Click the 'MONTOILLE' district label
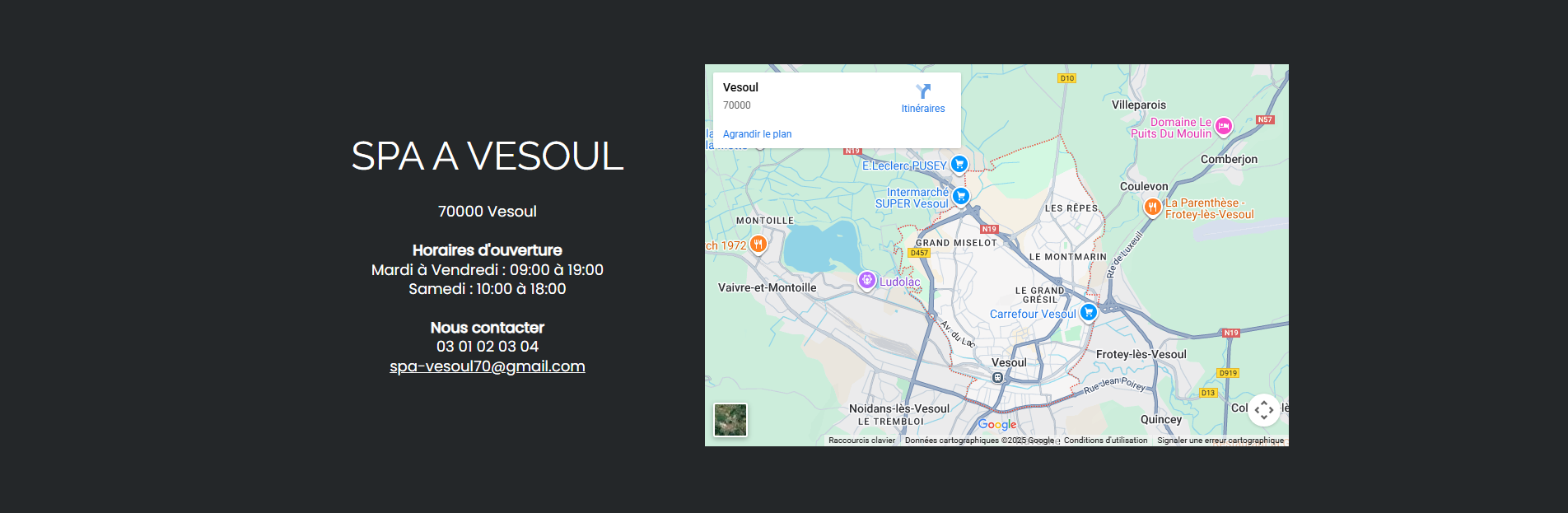 point(765,221)
